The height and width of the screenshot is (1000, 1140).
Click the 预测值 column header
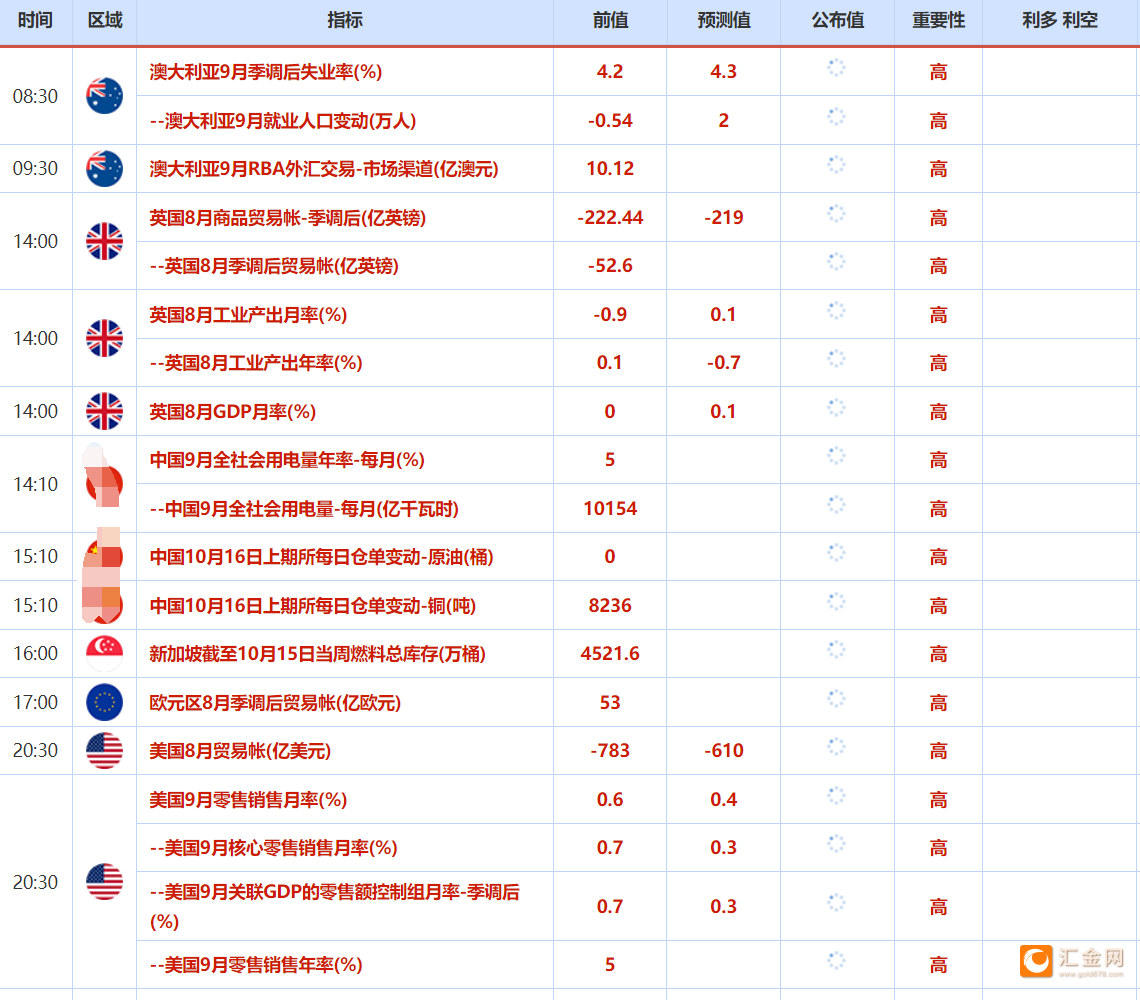coord(723,21)
